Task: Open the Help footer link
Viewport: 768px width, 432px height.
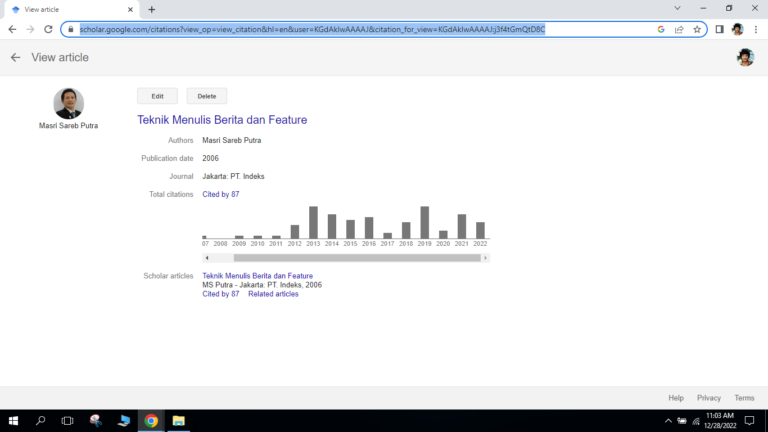Action: pos(676,398)
